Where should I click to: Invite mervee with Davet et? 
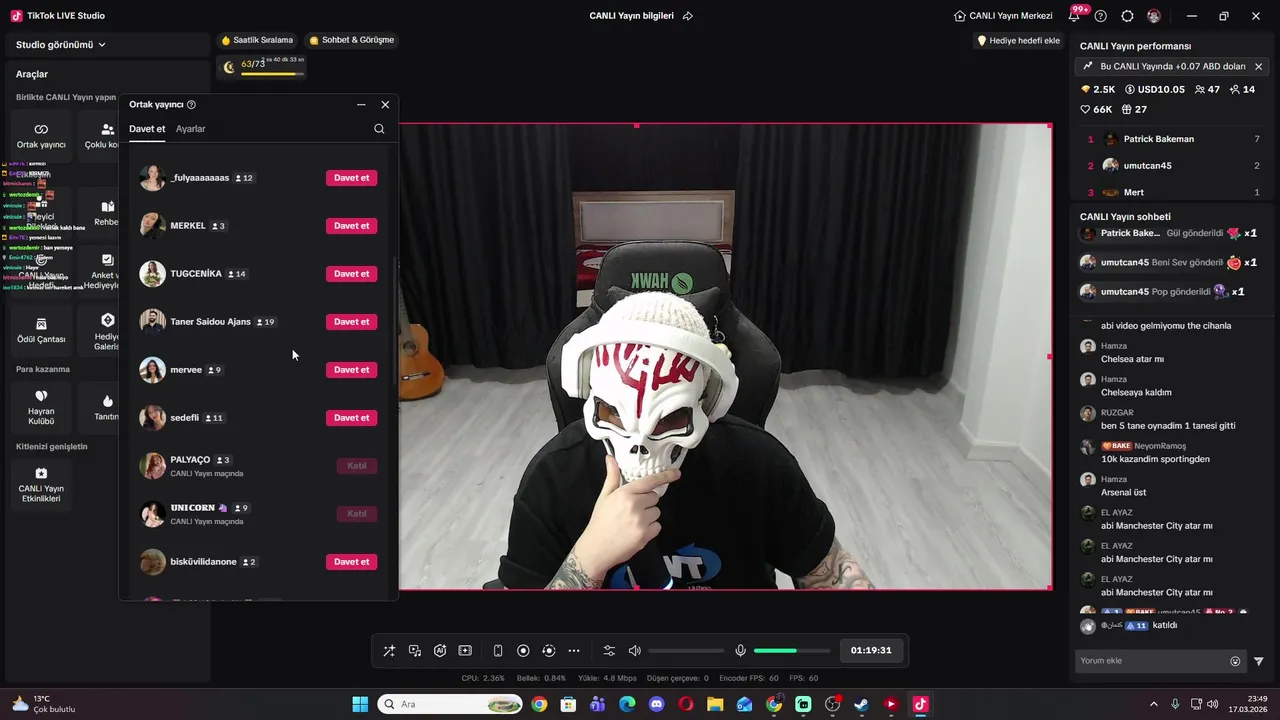pyautogui.click(x=351, y=370)
